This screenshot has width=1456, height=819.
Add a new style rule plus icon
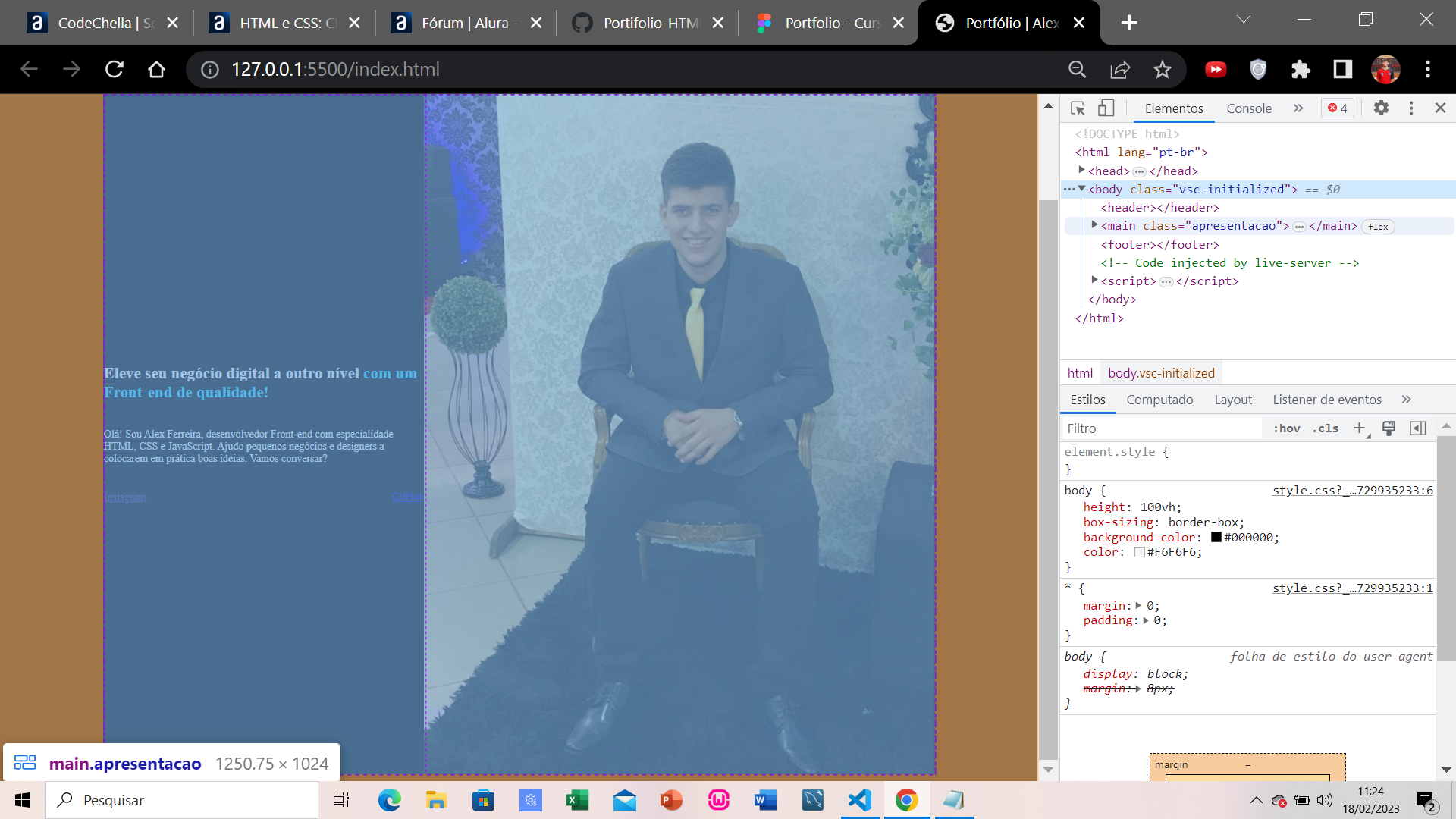(1360, 428)
